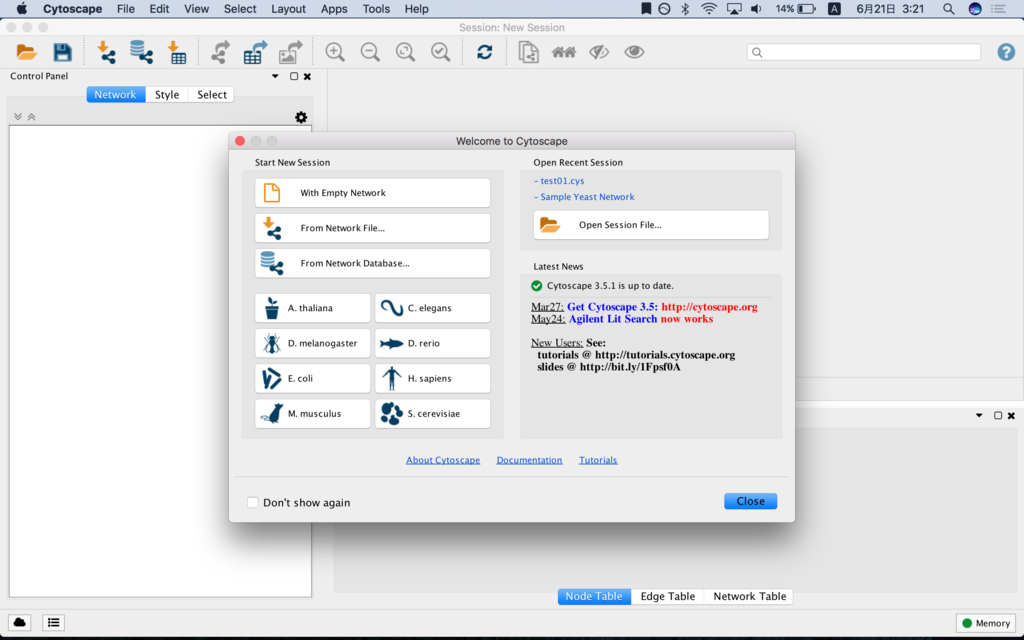Open Tutorials link
The image size is (1024, 640).
click(x=598, y=460)
